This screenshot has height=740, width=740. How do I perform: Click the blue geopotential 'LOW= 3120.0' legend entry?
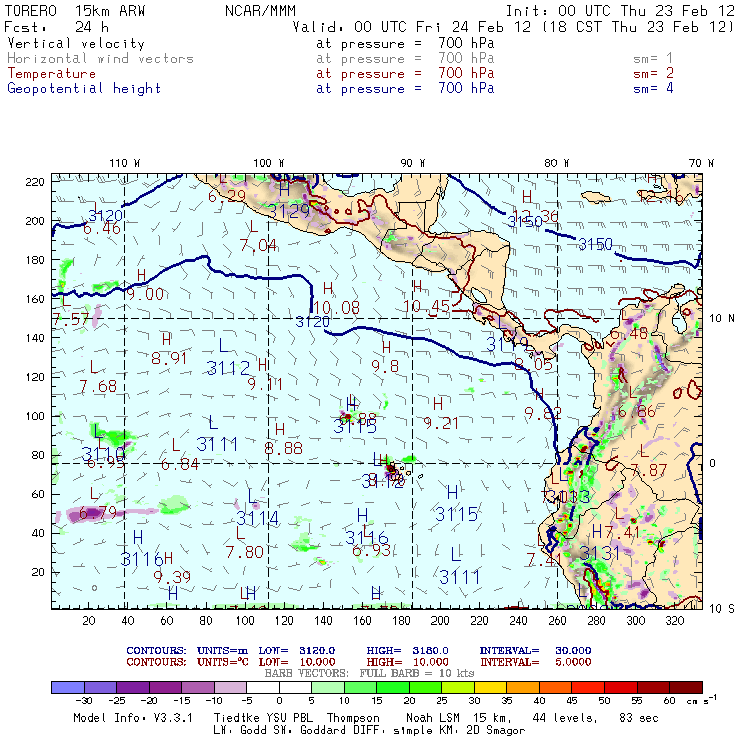click(x=296, y=651)
